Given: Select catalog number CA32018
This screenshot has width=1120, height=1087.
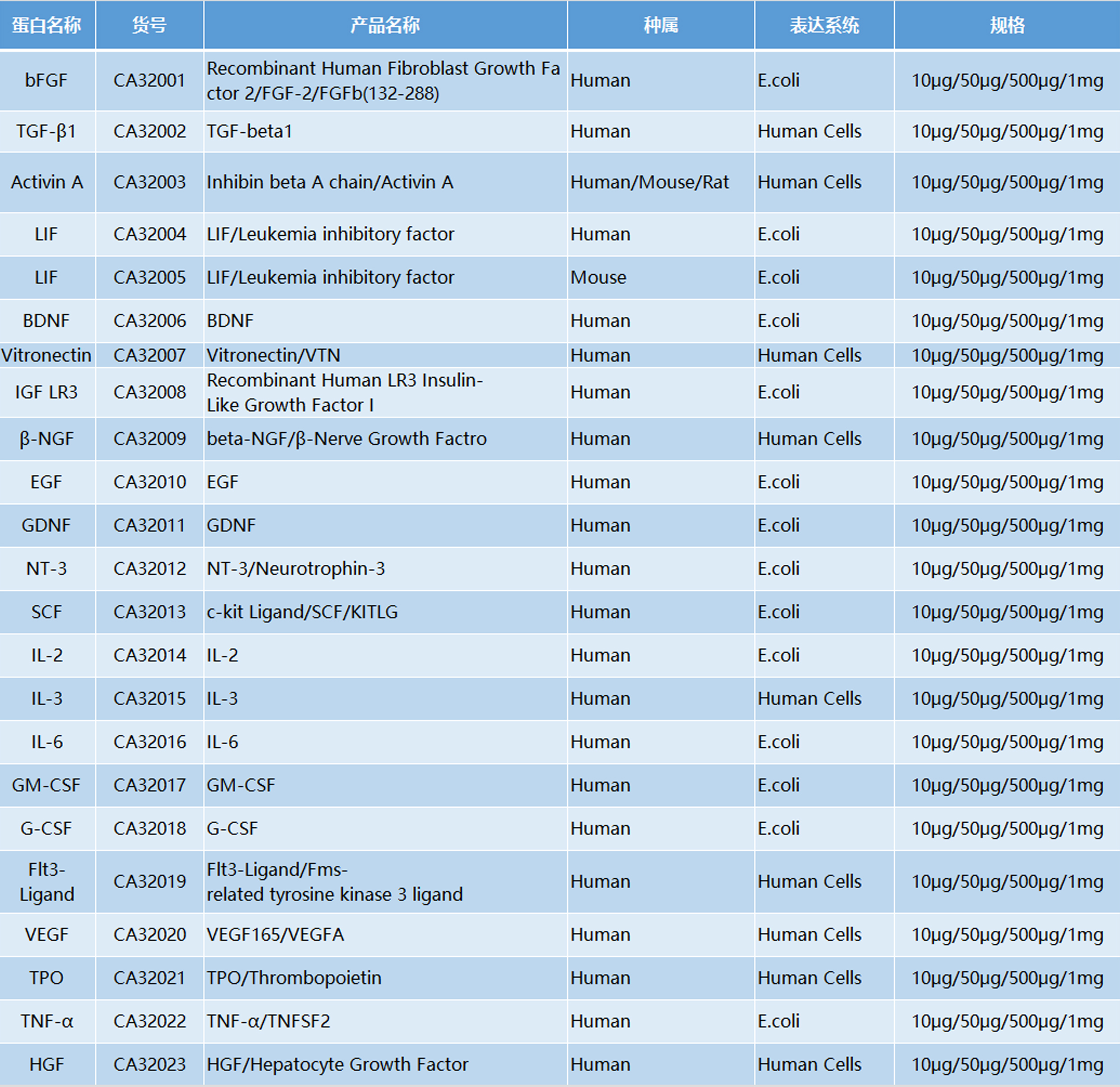Looking at the screenshot, I should coord(150,829).
